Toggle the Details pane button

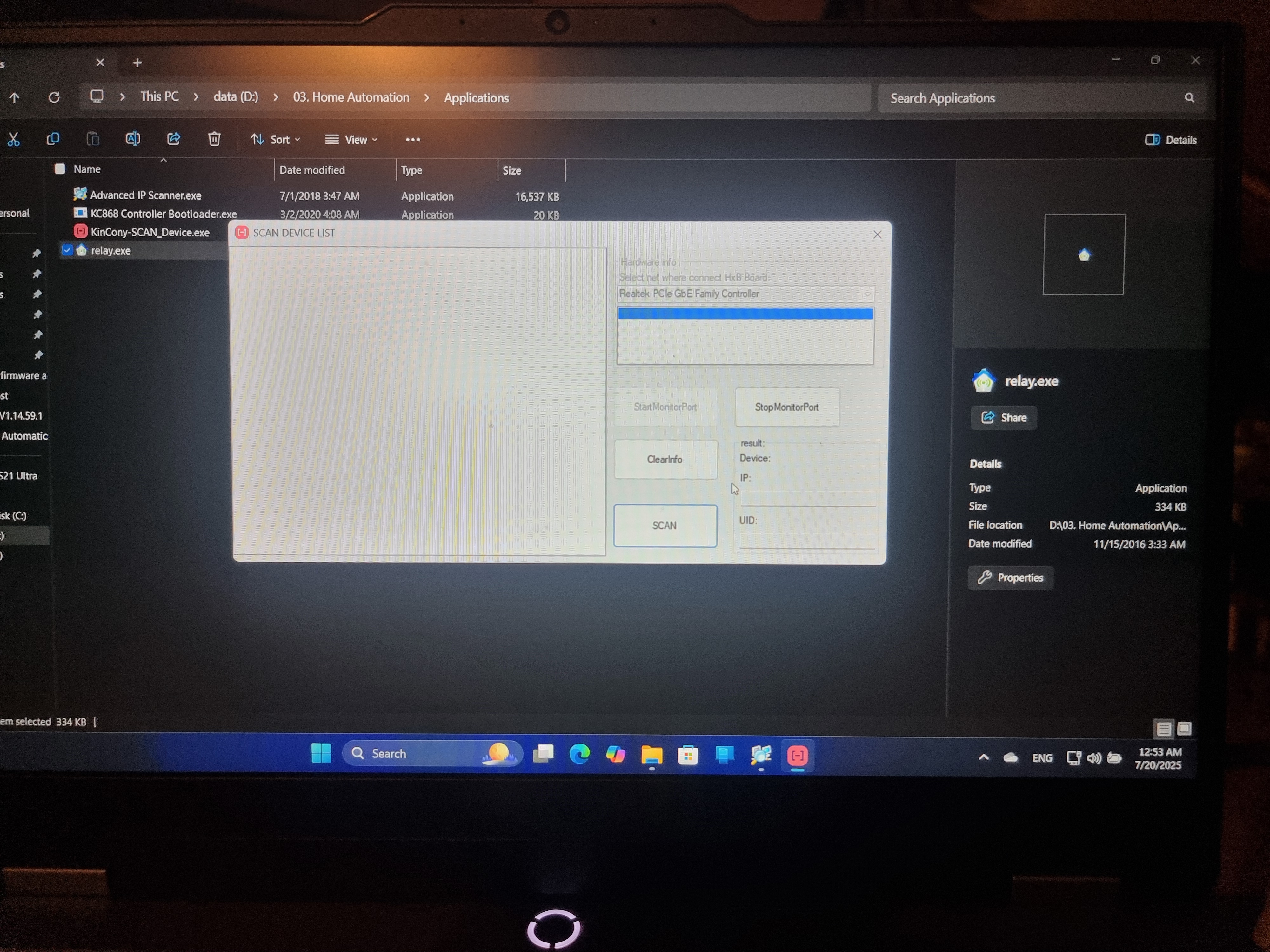[x=1171, y=140]
